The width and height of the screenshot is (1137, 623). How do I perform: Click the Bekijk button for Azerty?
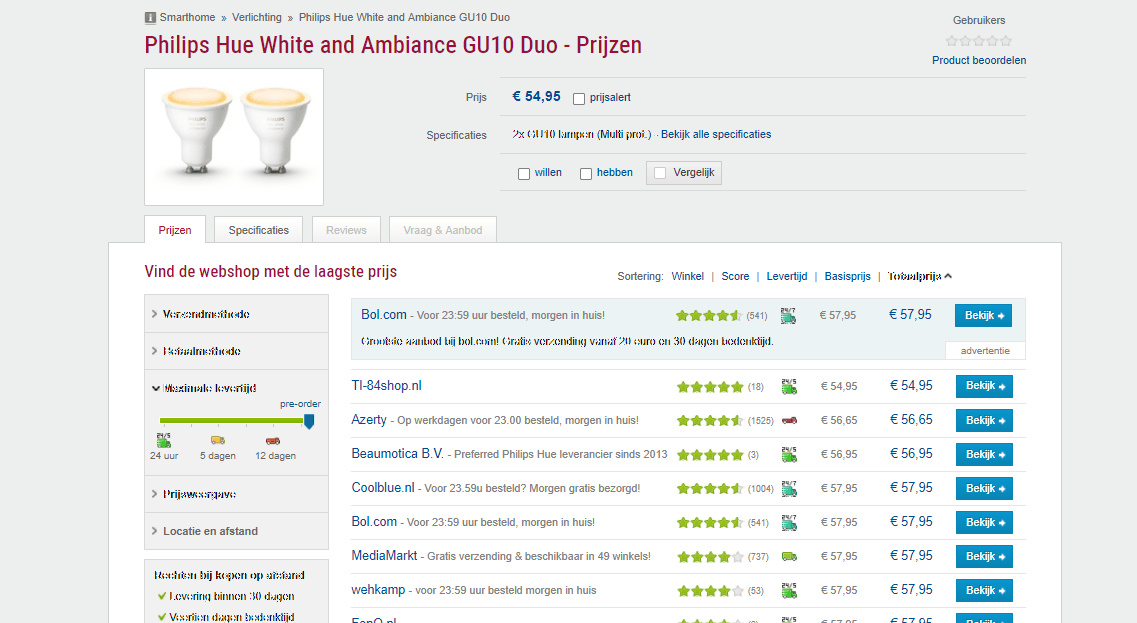[984, 420]
